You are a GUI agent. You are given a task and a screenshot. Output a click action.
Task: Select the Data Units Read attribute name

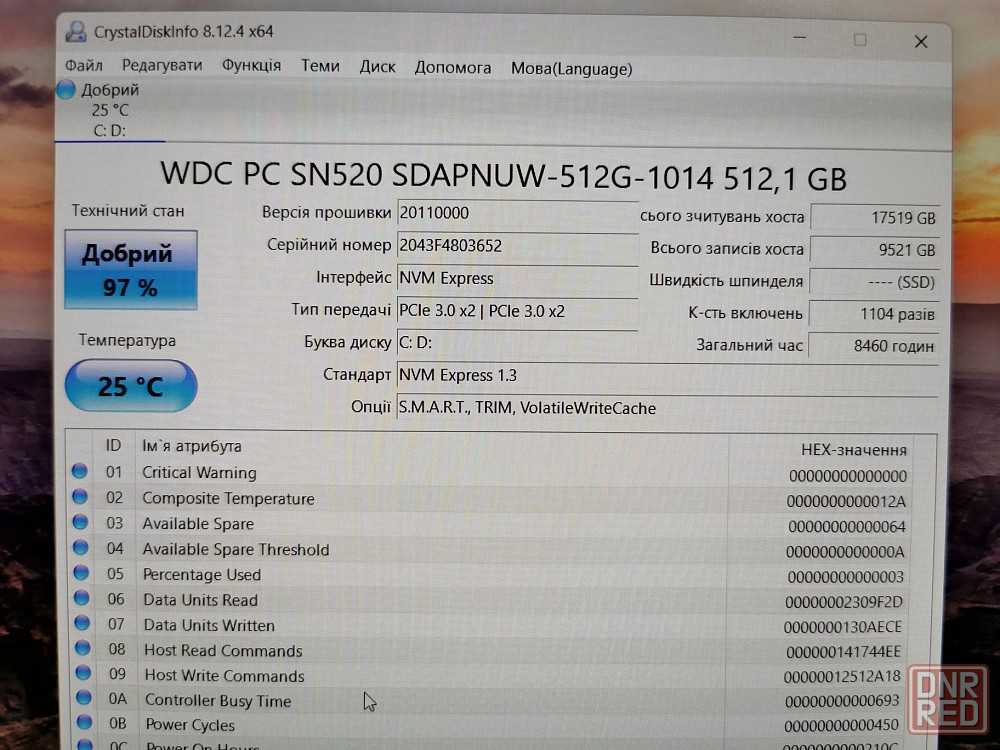(200, 600)
